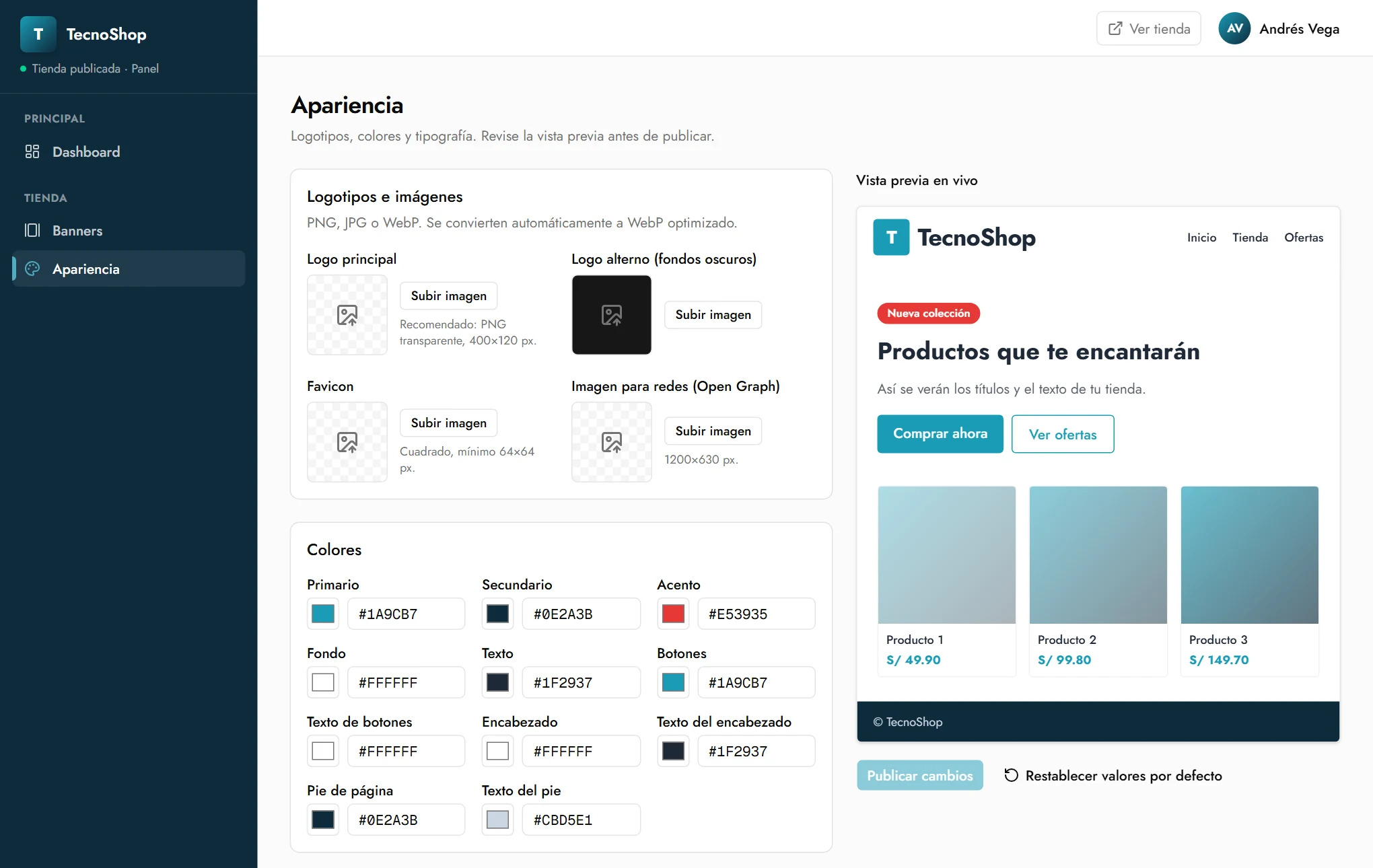This screenshot has width=1373, height=868.
Task: Click the TecnoShop sidebar logo icon
Action: pyautogui.click(x=38, y=34)
